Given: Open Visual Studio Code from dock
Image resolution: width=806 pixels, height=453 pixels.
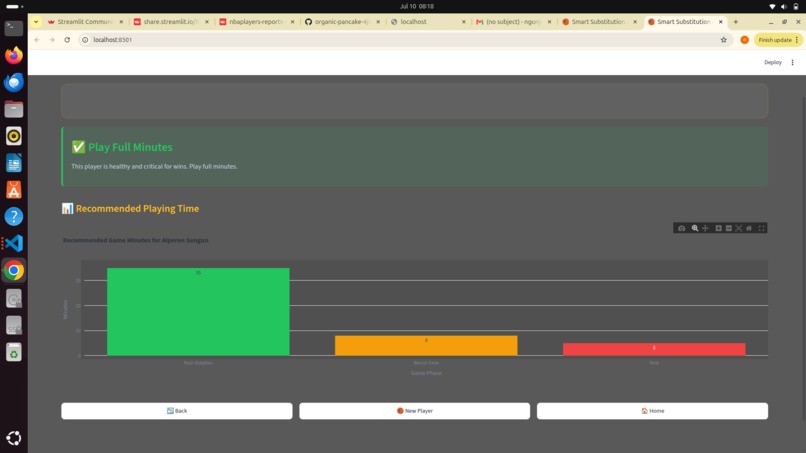Looking at the screenshot, I should [x=14, y=243].
